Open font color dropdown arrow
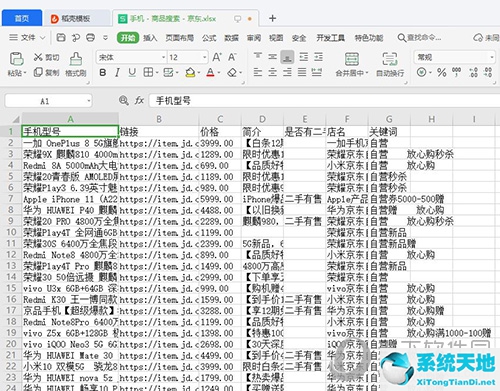 click(x=219, y=73)
